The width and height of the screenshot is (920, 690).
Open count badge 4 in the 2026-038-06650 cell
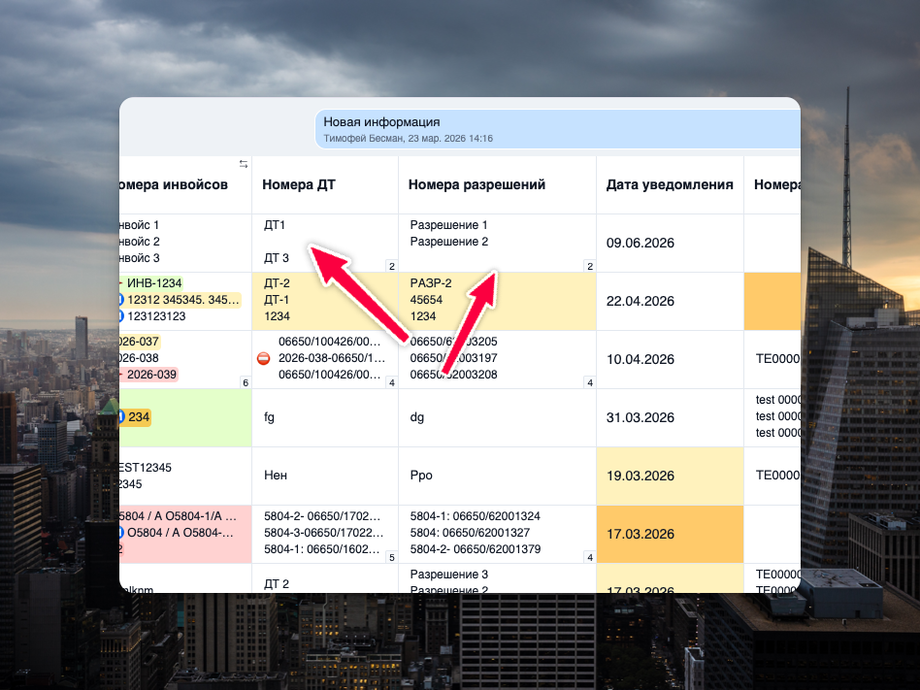tap(391, 383)
